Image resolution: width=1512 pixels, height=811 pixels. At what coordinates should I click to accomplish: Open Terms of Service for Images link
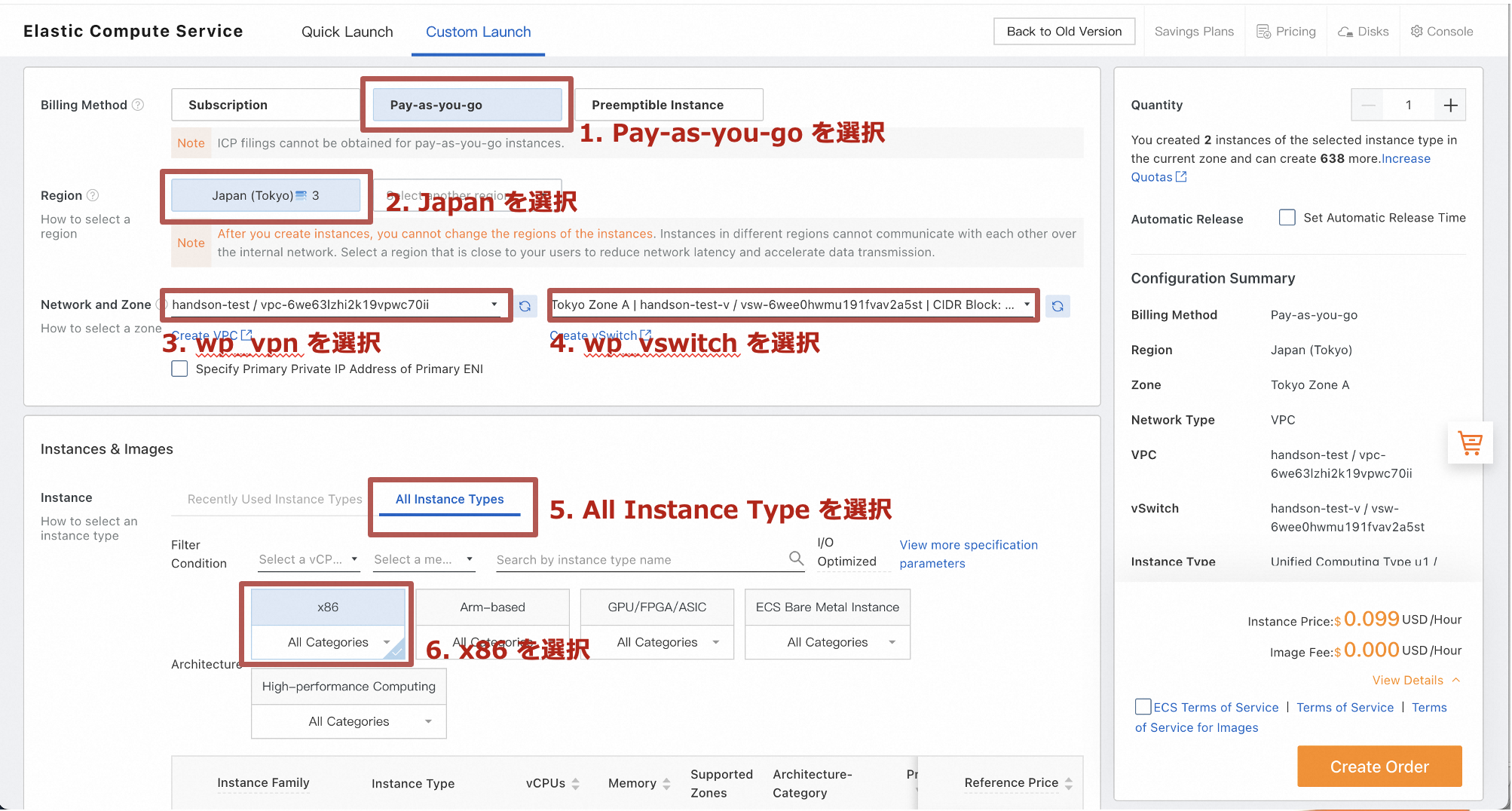pos(1291,717)
